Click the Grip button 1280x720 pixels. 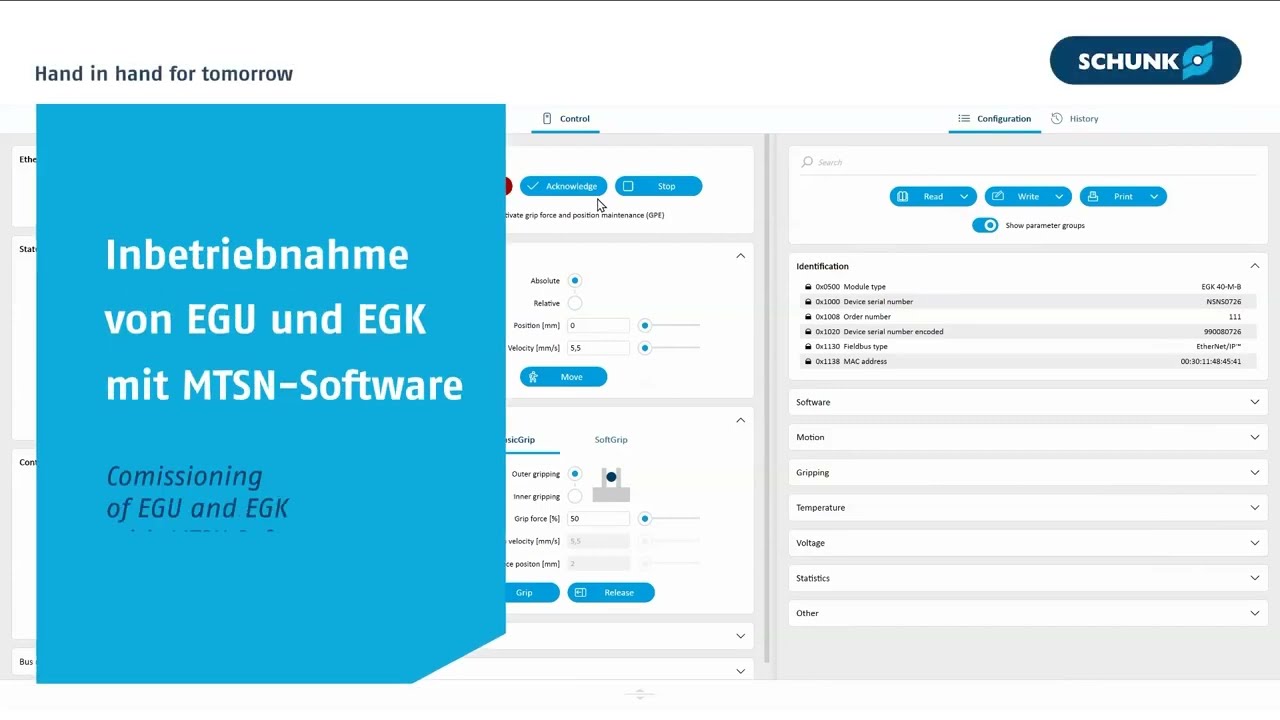pos(532,593)
